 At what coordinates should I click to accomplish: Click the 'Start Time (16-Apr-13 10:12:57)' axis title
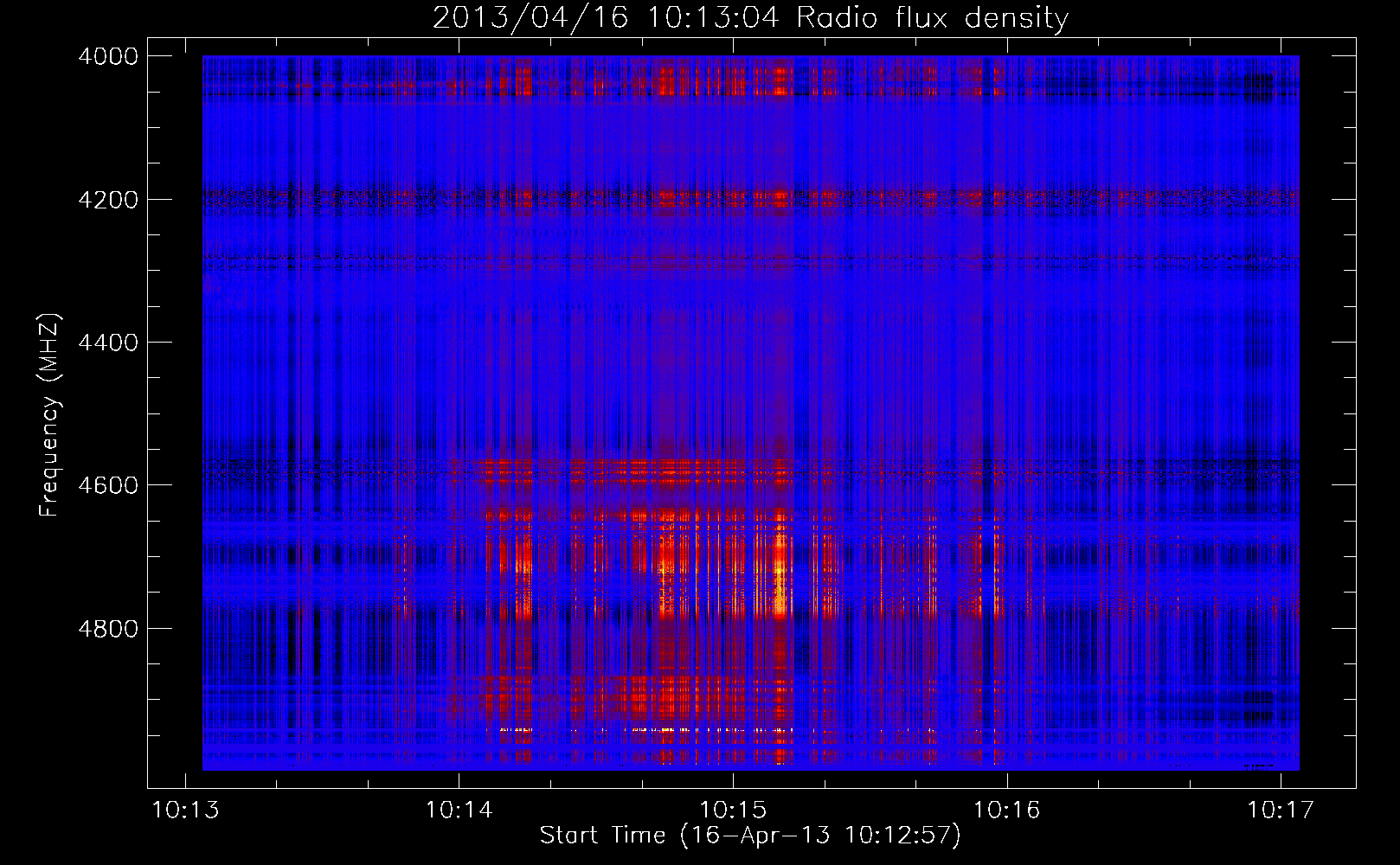coord(750,836)
